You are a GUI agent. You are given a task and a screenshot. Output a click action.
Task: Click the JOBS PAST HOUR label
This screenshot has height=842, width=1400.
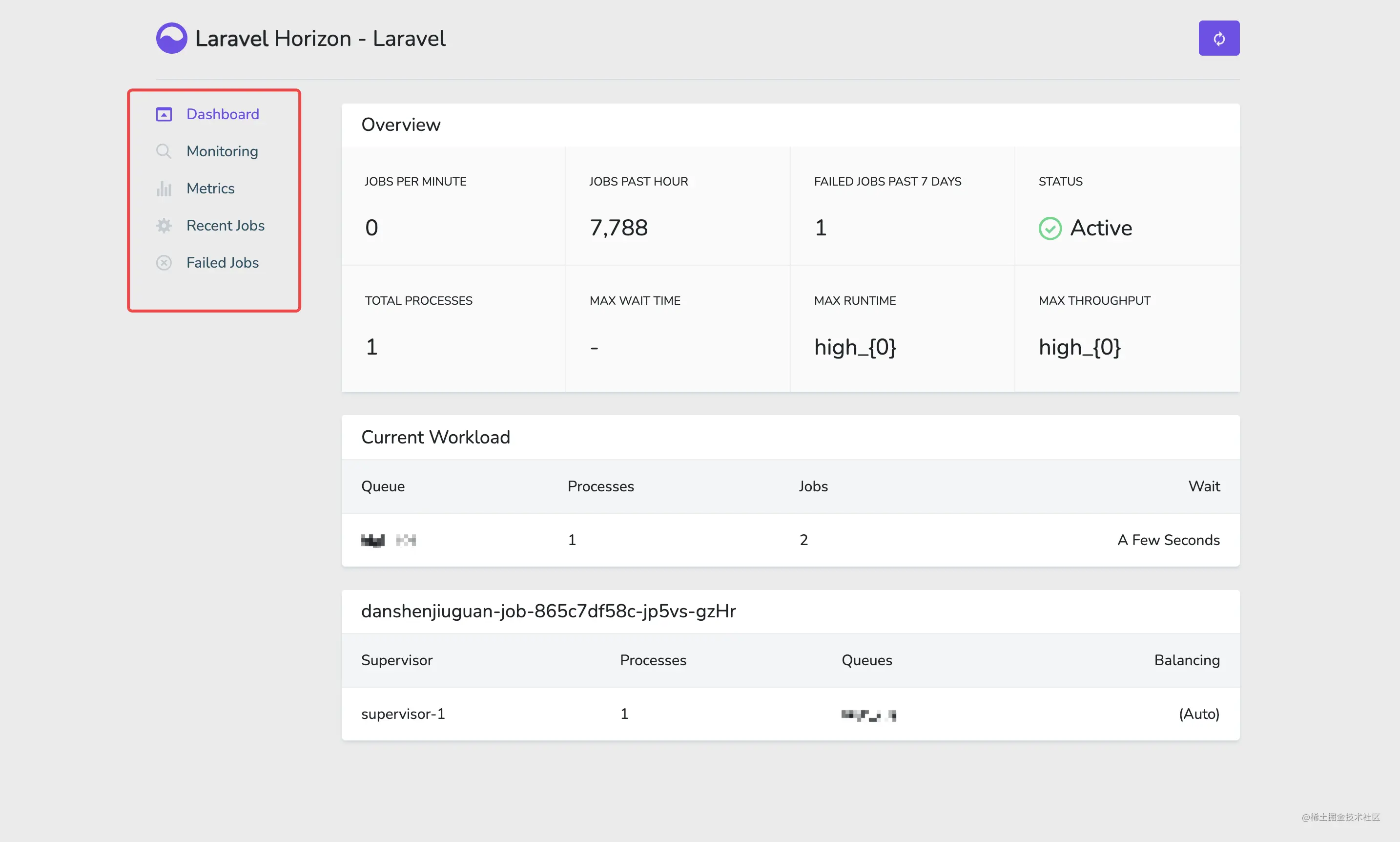click(638, 182)
